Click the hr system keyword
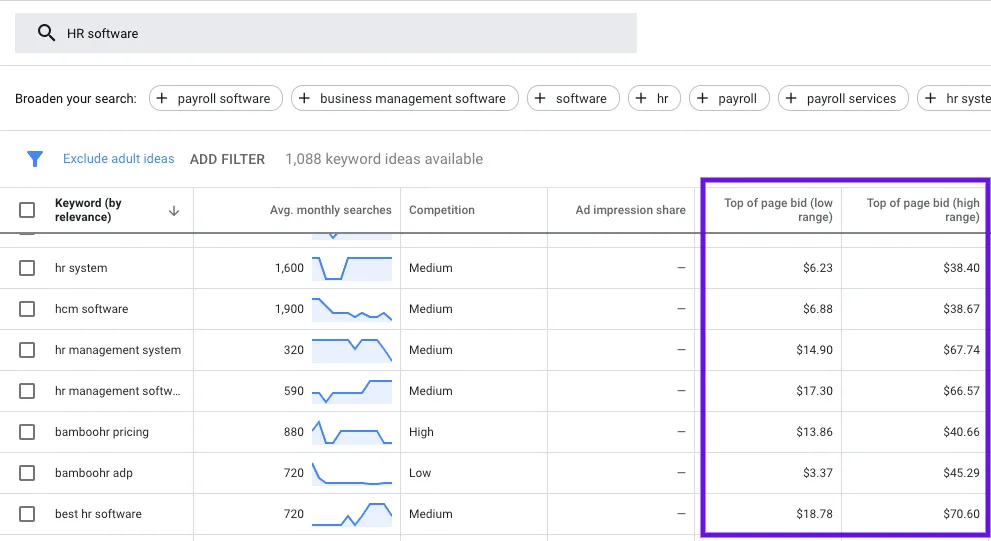 [81, 268]
